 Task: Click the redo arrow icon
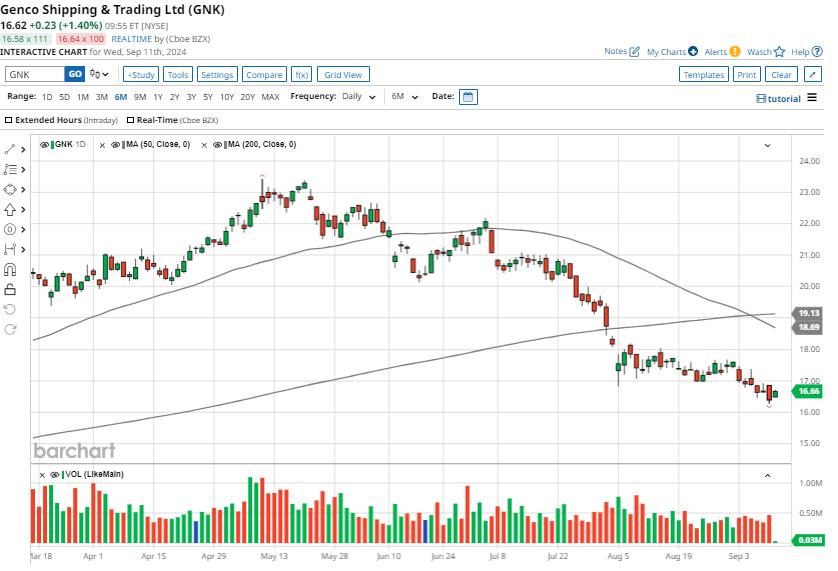(x=10, y=329)
